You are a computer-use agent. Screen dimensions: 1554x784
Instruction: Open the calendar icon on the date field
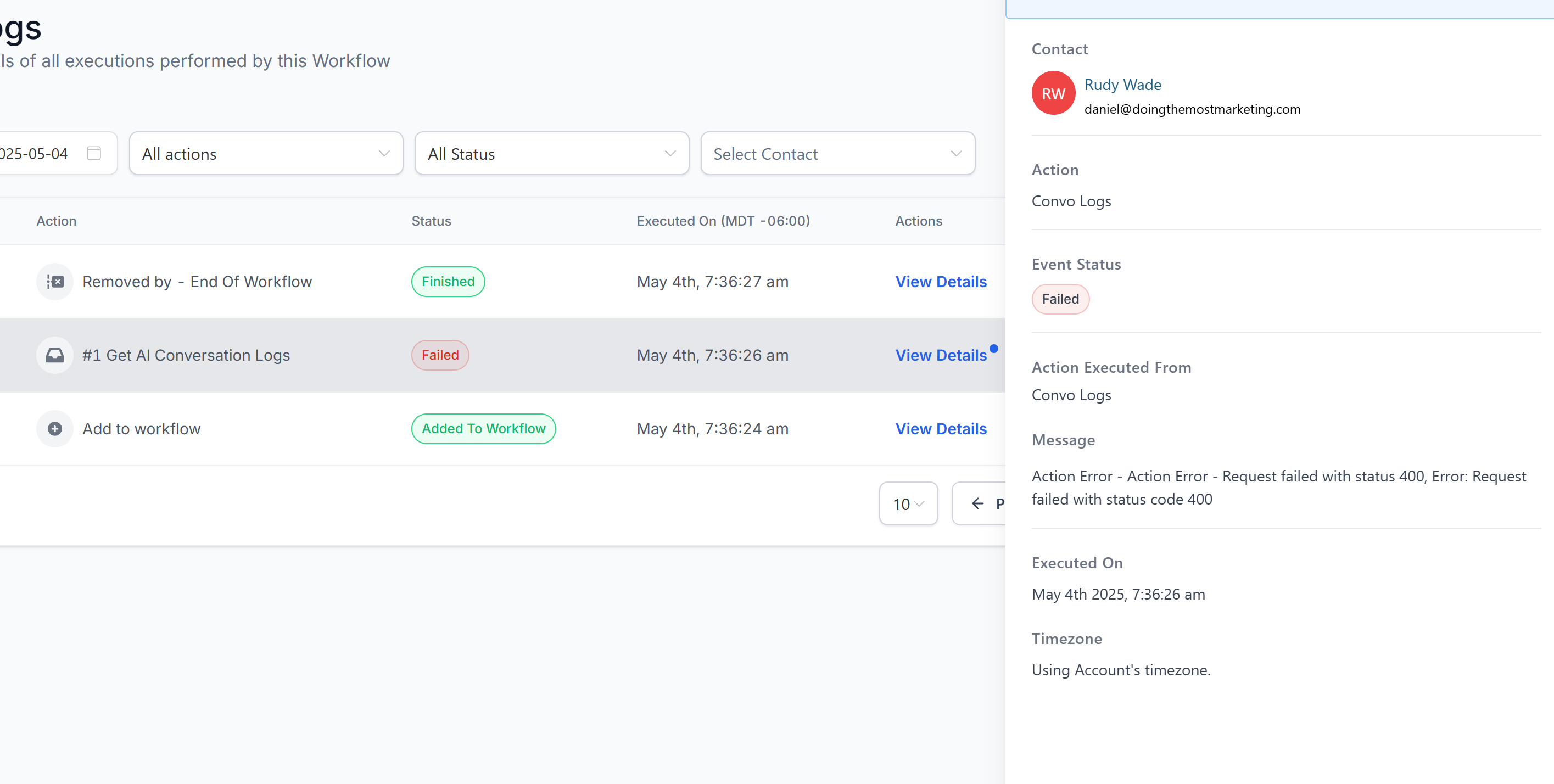pyautogui.click(x=93, y=153)
